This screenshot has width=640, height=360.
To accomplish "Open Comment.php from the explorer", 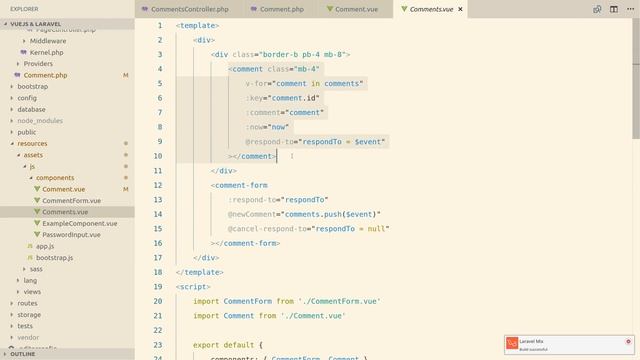I will pos(45,75).
